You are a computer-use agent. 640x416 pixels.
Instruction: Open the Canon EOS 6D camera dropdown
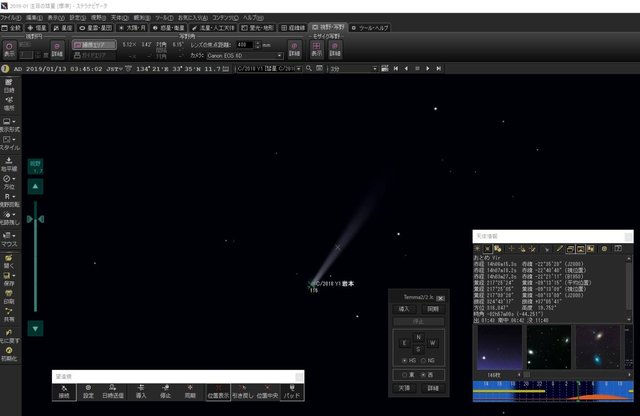pyautogui.click(x=245, y=56)
